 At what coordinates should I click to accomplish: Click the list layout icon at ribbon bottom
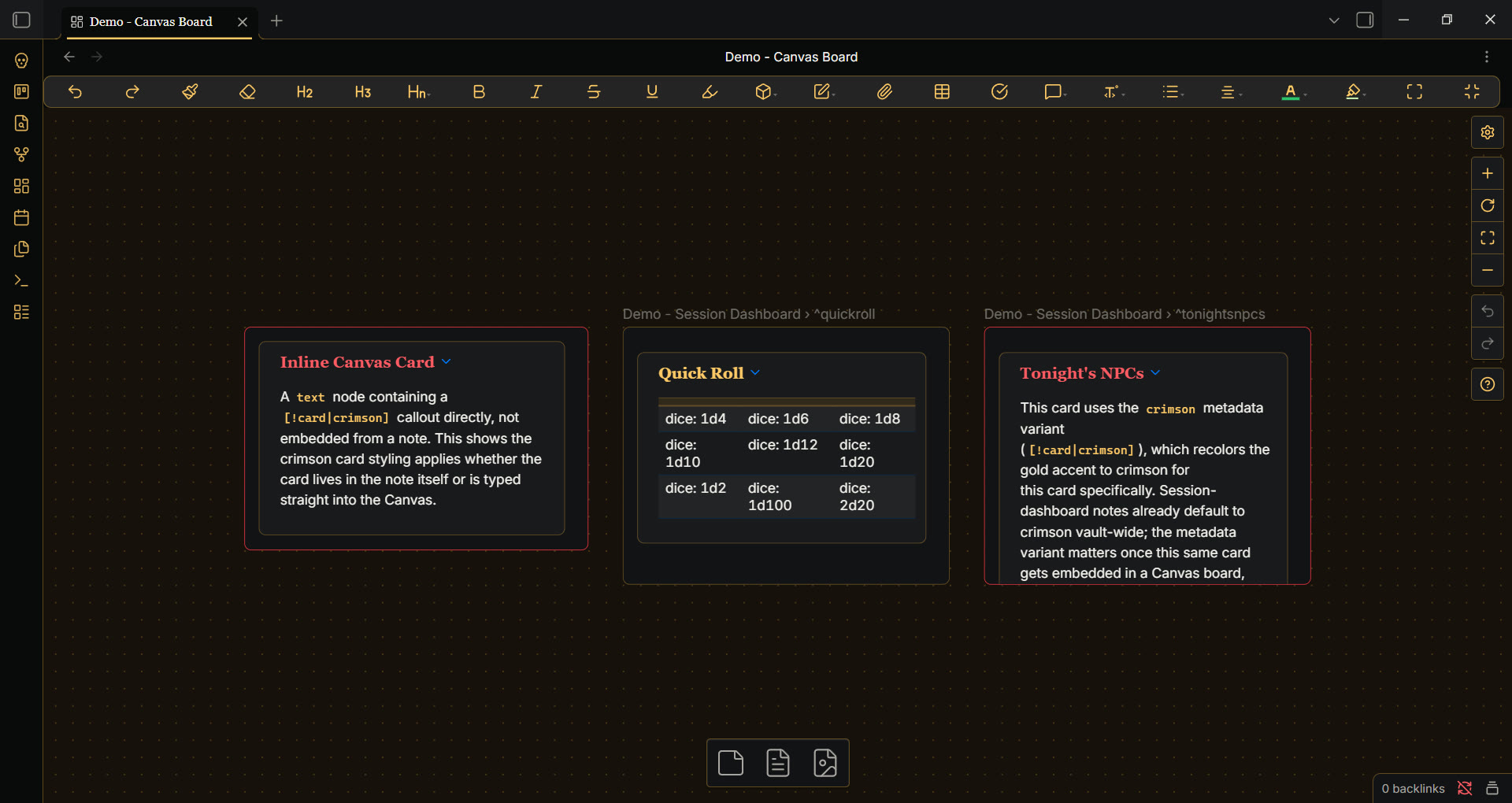coord(22,312)
